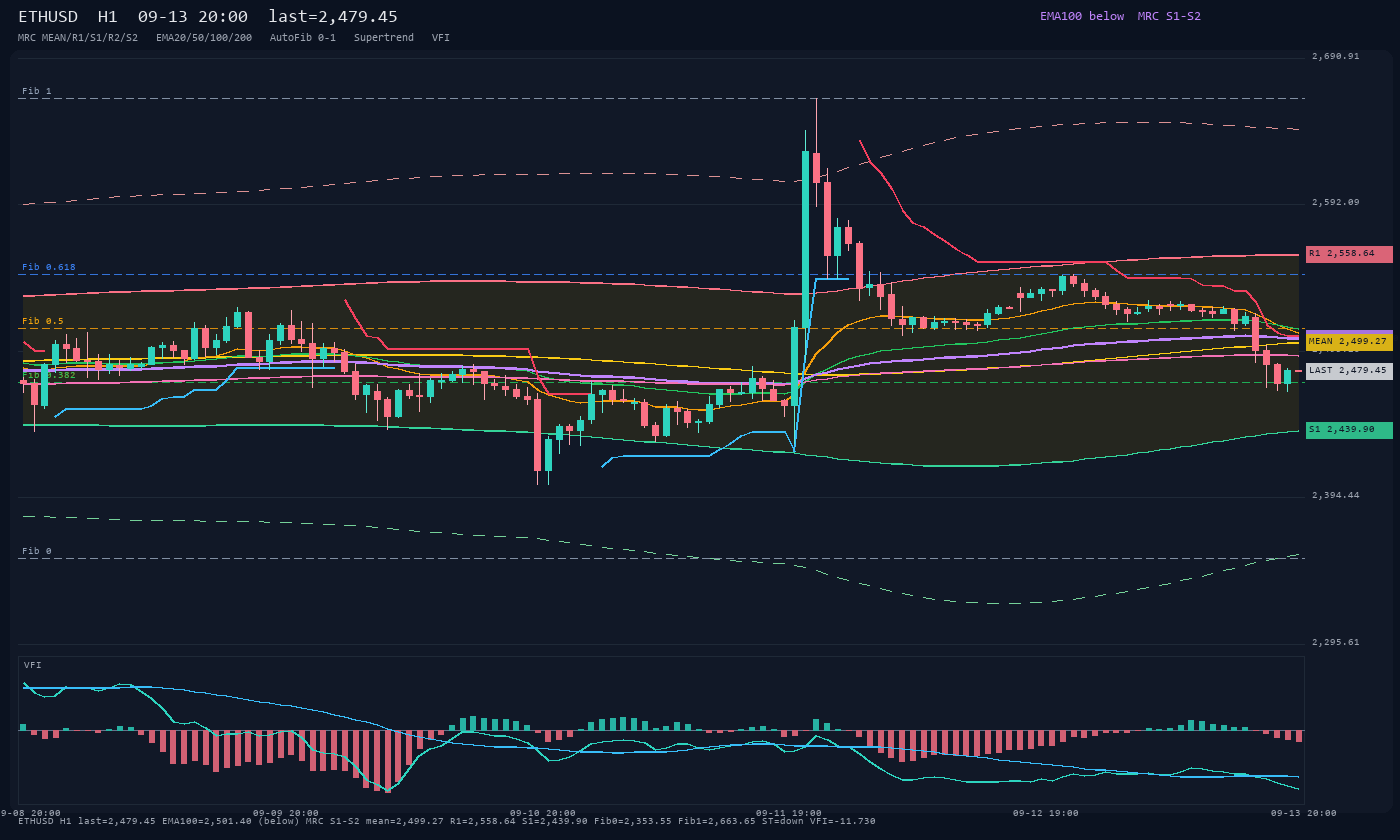Select the "09-09 20:00" time axis label
This screenshot has height=840, width=1400.
pyautogui.click(x=286, y=813)
